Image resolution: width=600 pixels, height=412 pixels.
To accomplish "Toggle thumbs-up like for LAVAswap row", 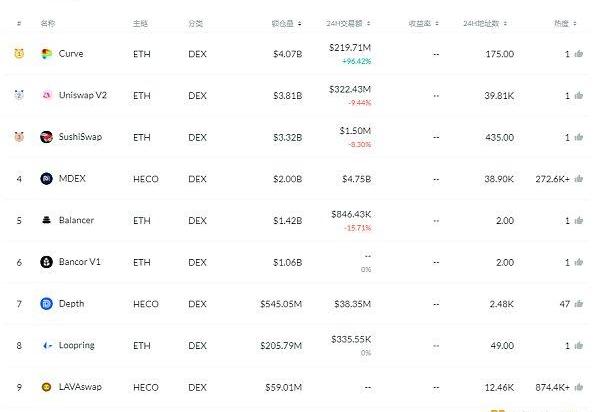I will pos(579,387).
